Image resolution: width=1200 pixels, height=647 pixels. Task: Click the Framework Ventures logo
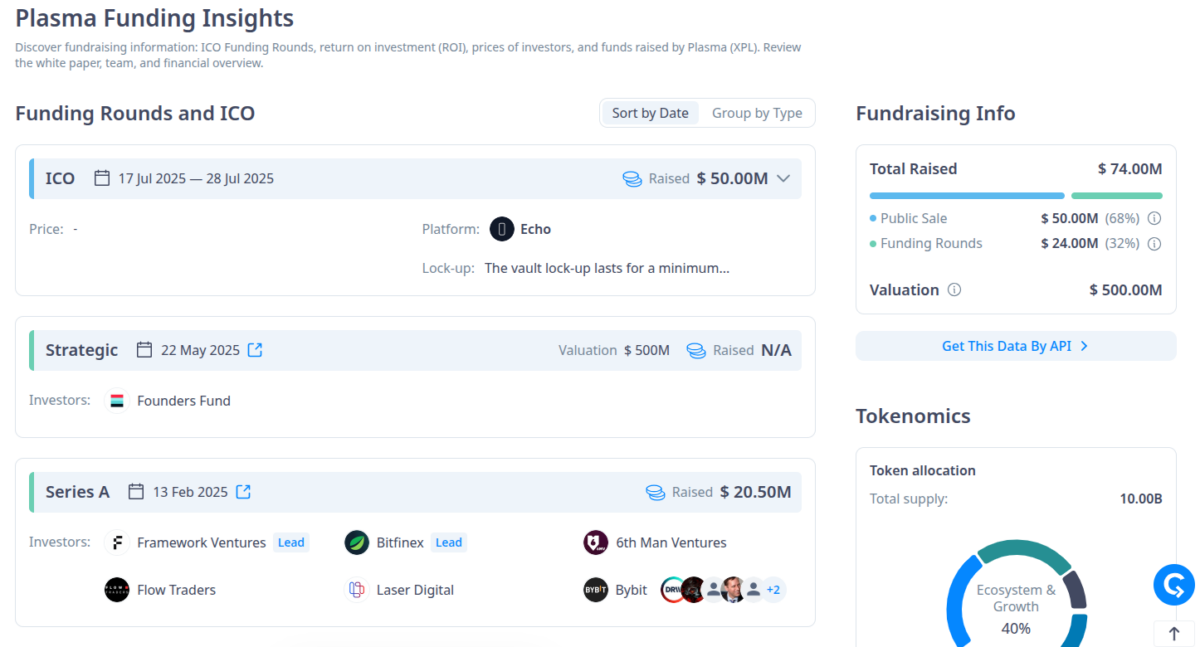click(117, 543)
